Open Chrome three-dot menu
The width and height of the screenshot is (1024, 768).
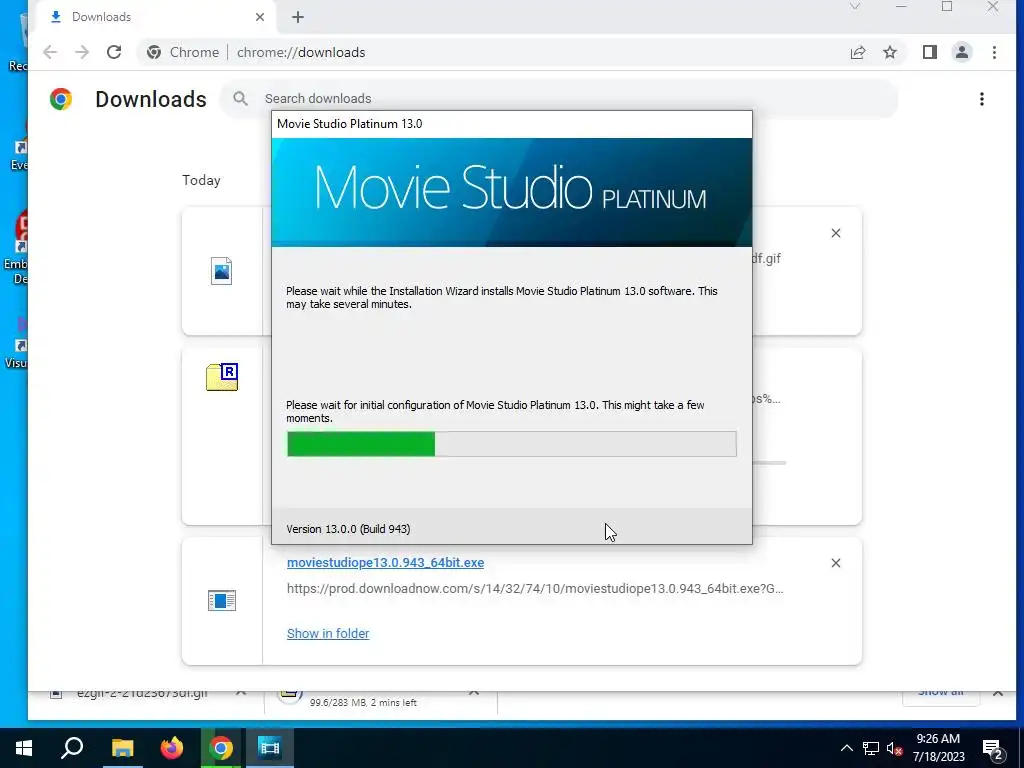[994, 52]
